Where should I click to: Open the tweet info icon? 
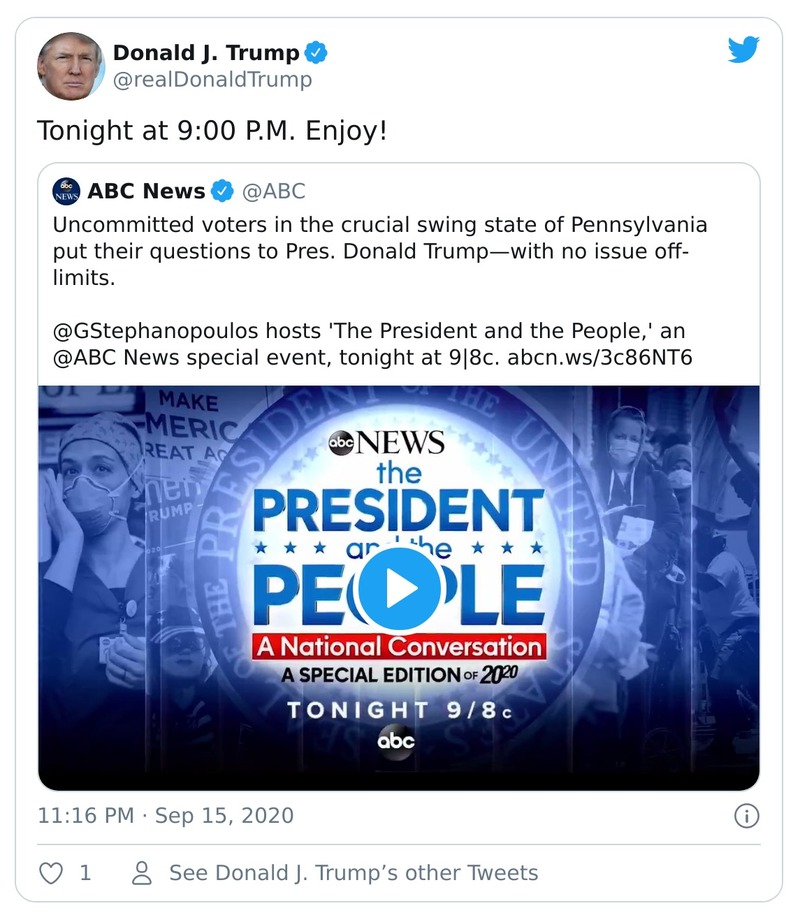point(746,816)
